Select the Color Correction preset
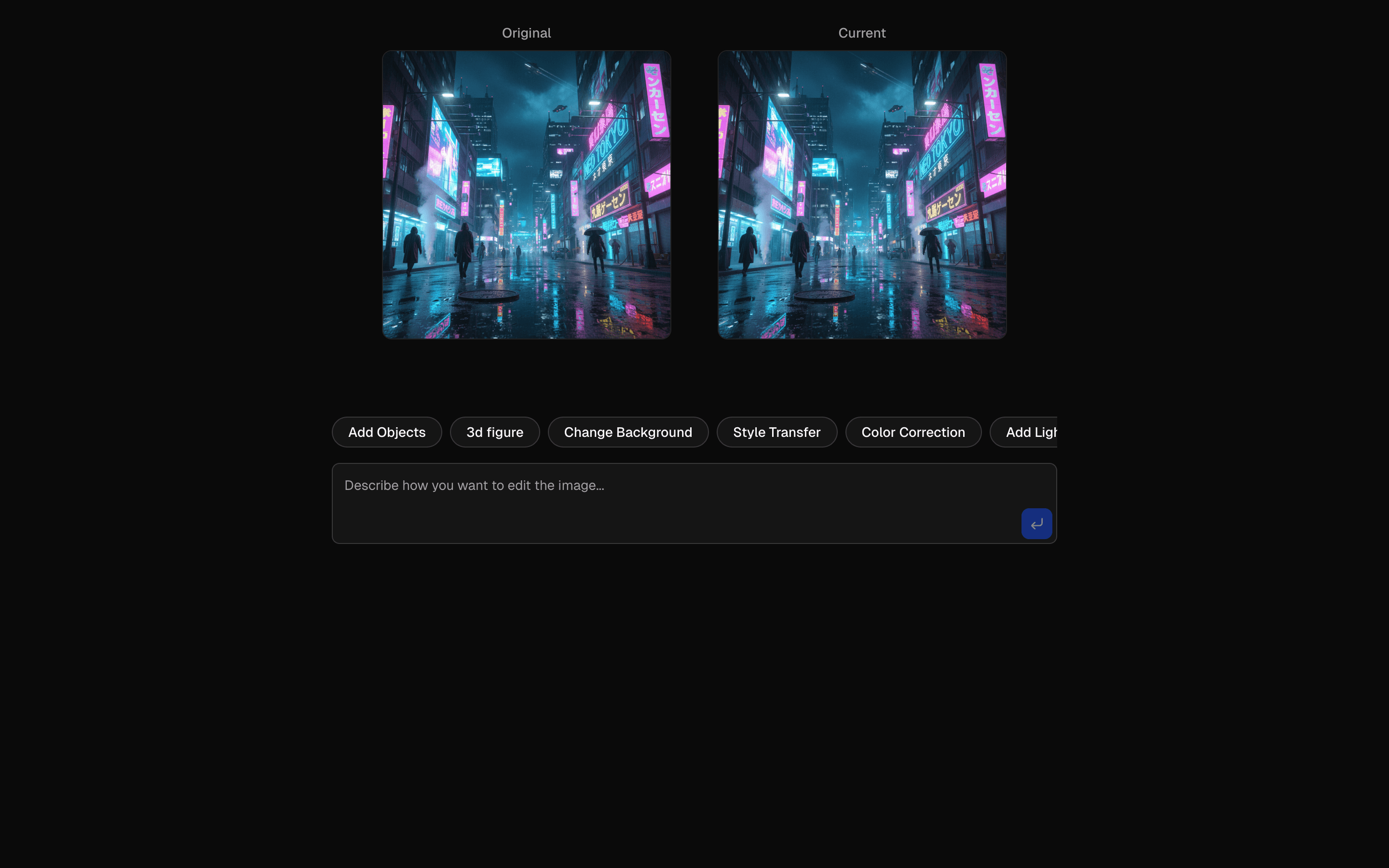1389x868 pixels. click(912, 432)
